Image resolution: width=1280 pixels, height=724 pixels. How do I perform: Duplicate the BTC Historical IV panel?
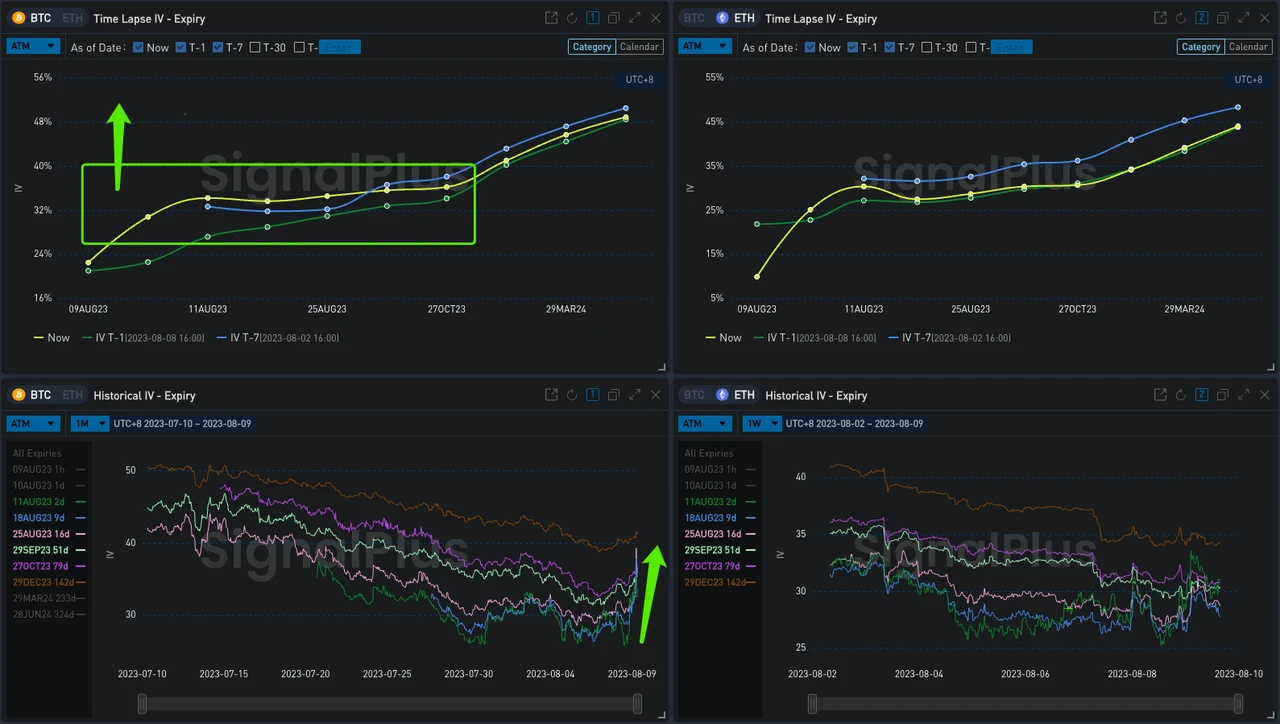click(614, 395)
